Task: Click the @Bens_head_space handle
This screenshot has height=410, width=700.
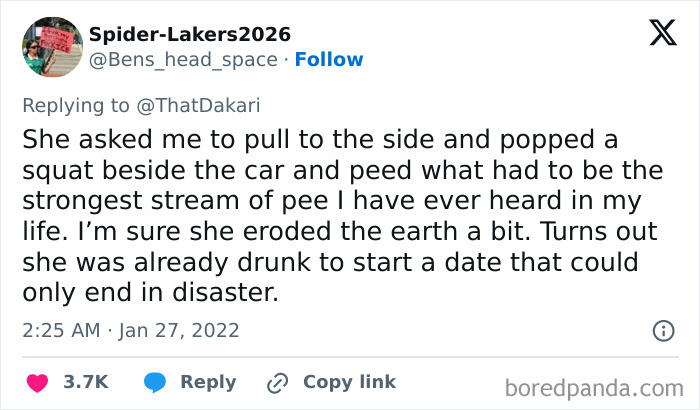Action: [183, 59]
